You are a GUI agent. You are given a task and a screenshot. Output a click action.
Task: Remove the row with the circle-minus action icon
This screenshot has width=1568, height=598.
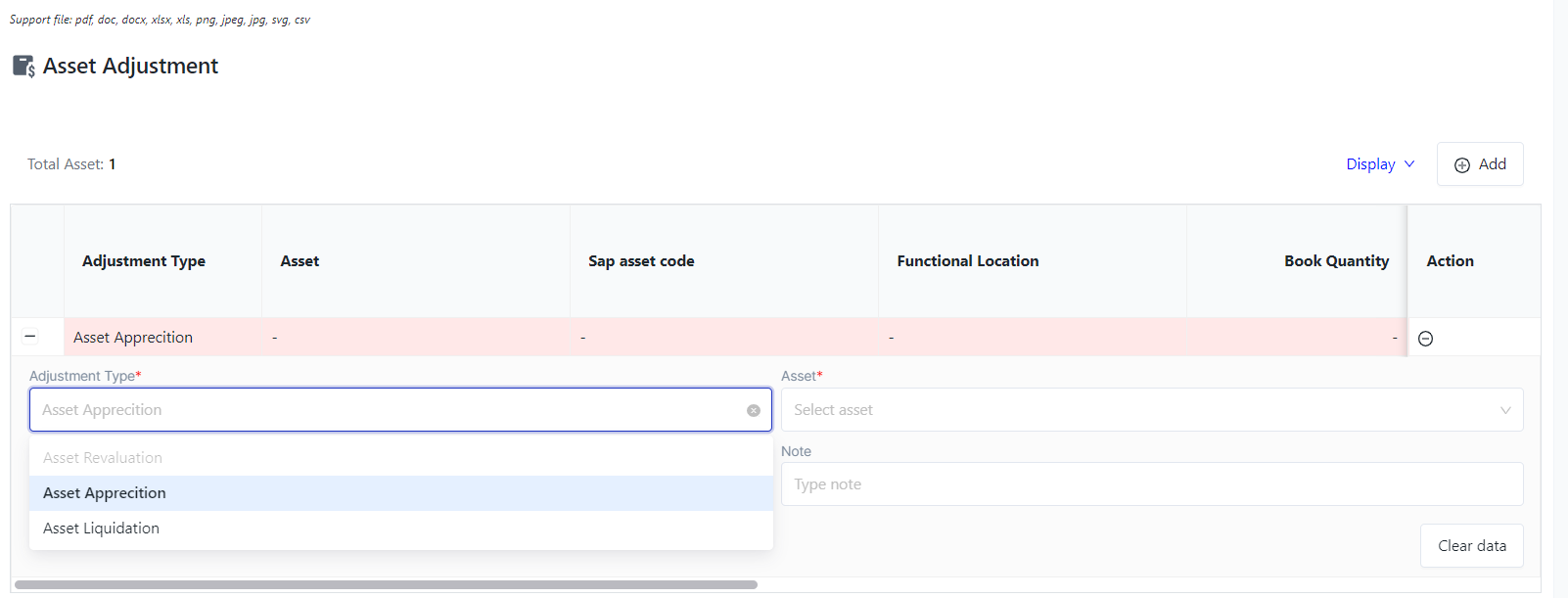(x=1425, y=339)
